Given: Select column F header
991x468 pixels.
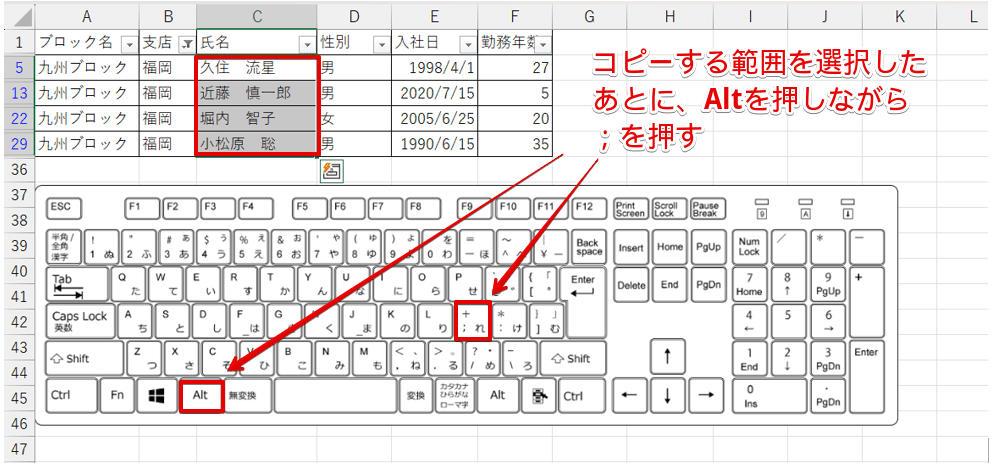Looking at the screenshot, I should (516, 17).
